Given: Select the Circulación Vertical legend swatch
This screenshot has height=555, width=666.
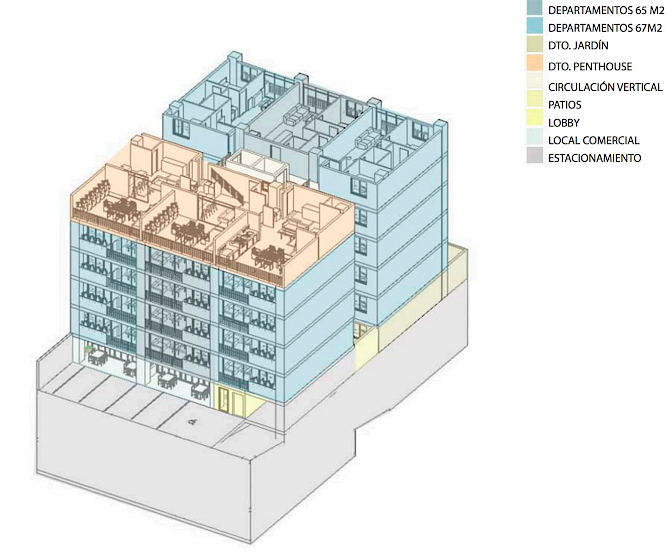Looking at the screenshot, I should click(x=537, y=85).
